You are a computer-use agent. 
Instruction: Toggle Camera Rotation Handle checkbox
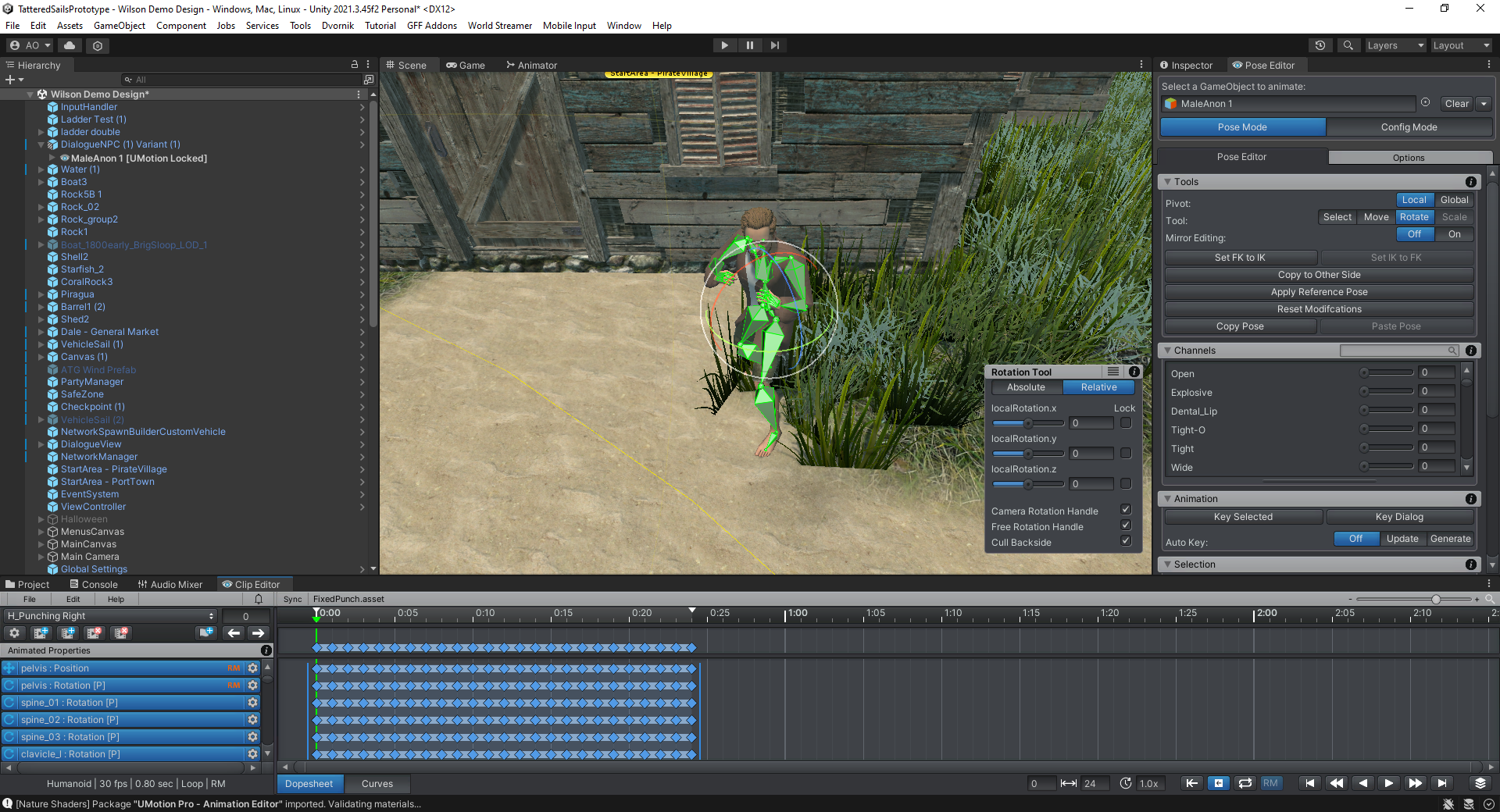point(1126,510)
